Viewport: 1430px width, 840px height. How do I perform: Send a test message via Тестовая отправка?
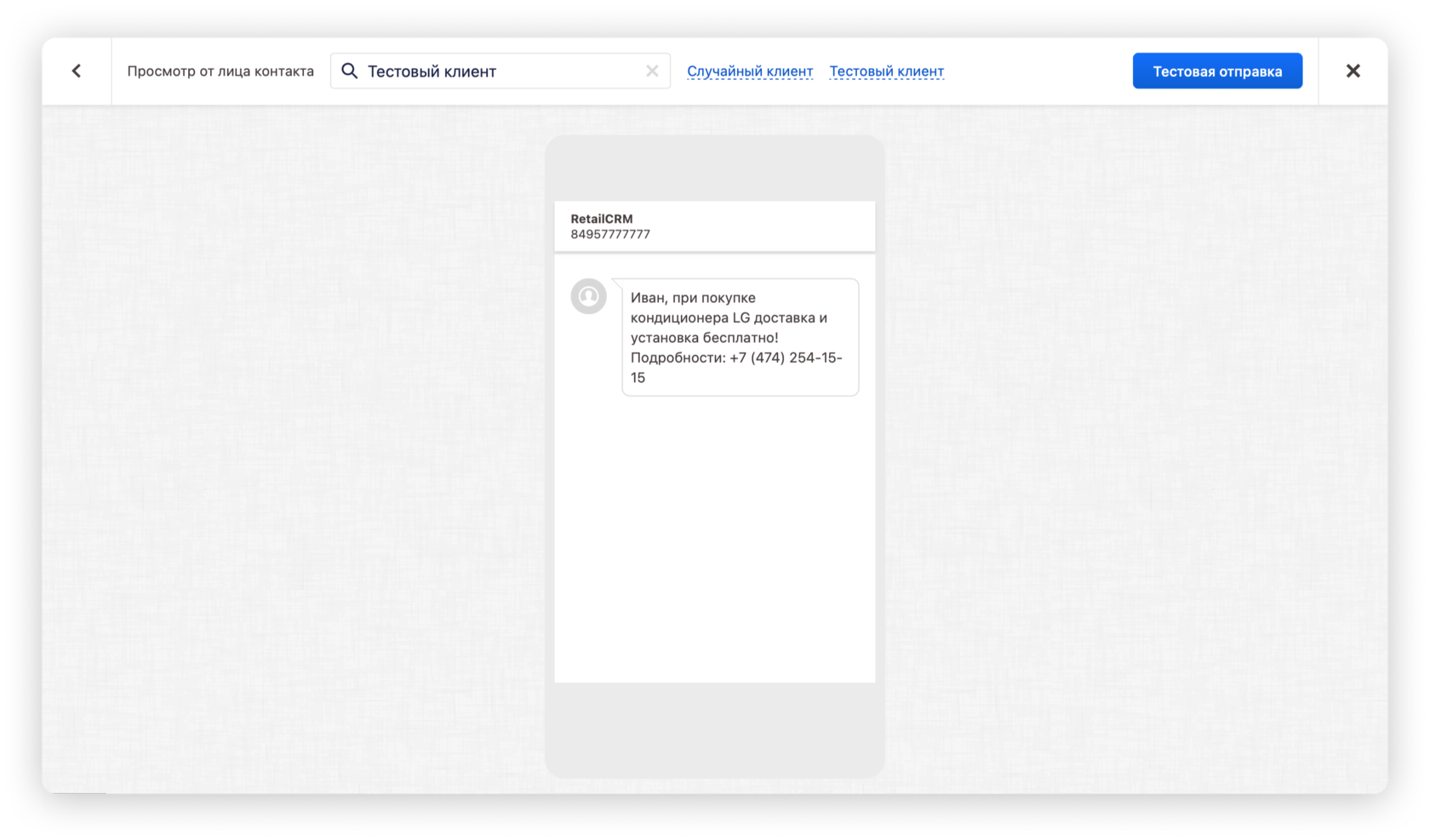pos(1217,71)
